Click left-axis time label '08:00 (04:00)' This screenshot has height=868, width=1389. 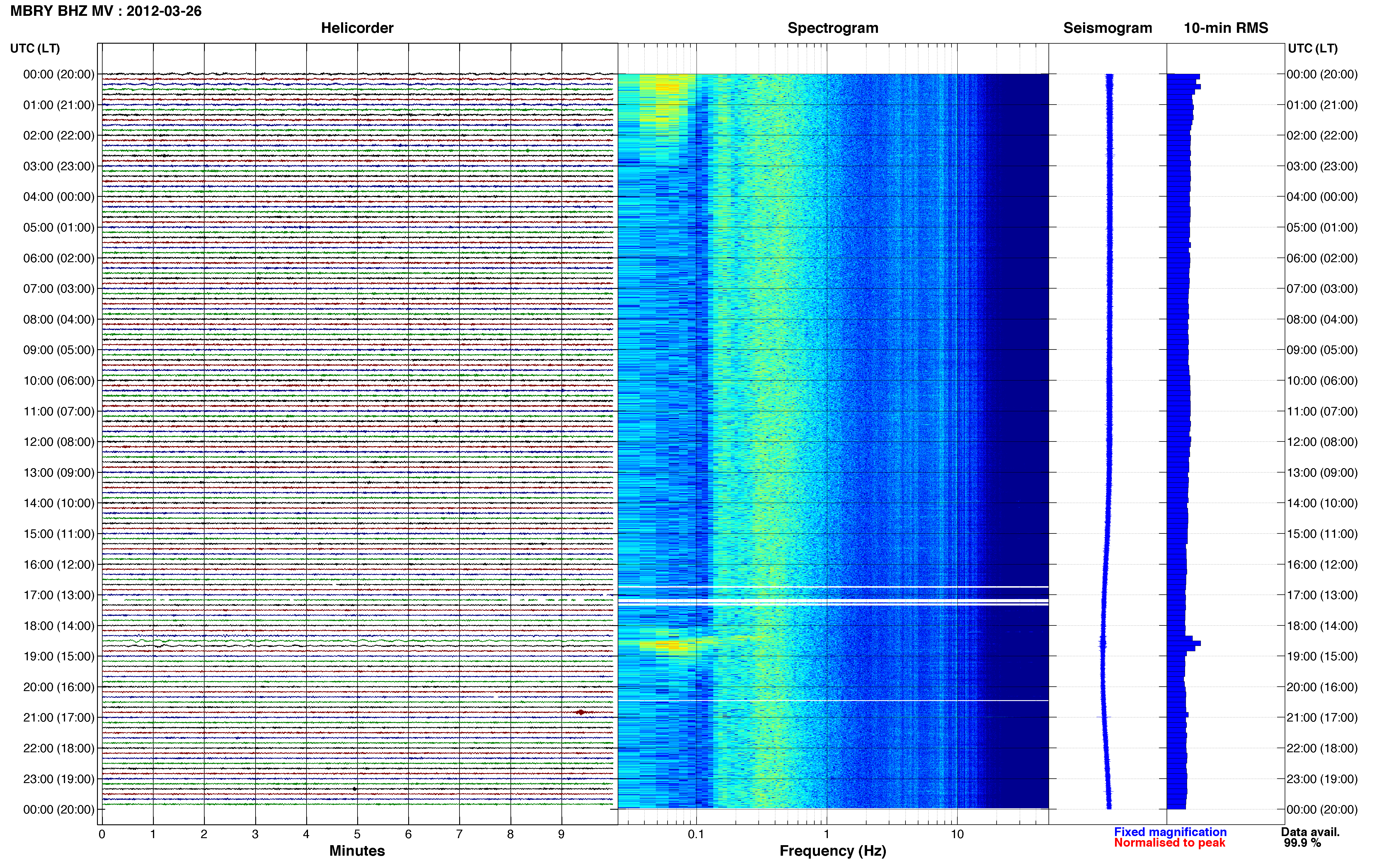coord(59,319)
